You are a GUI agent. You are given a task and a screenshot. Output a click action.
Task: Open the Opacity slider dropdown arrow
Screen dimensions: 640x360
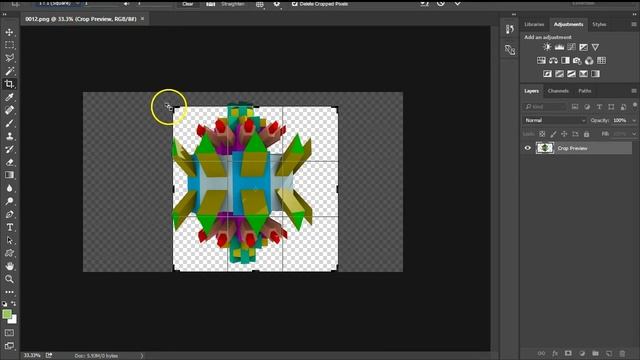(x=634, y=120)
